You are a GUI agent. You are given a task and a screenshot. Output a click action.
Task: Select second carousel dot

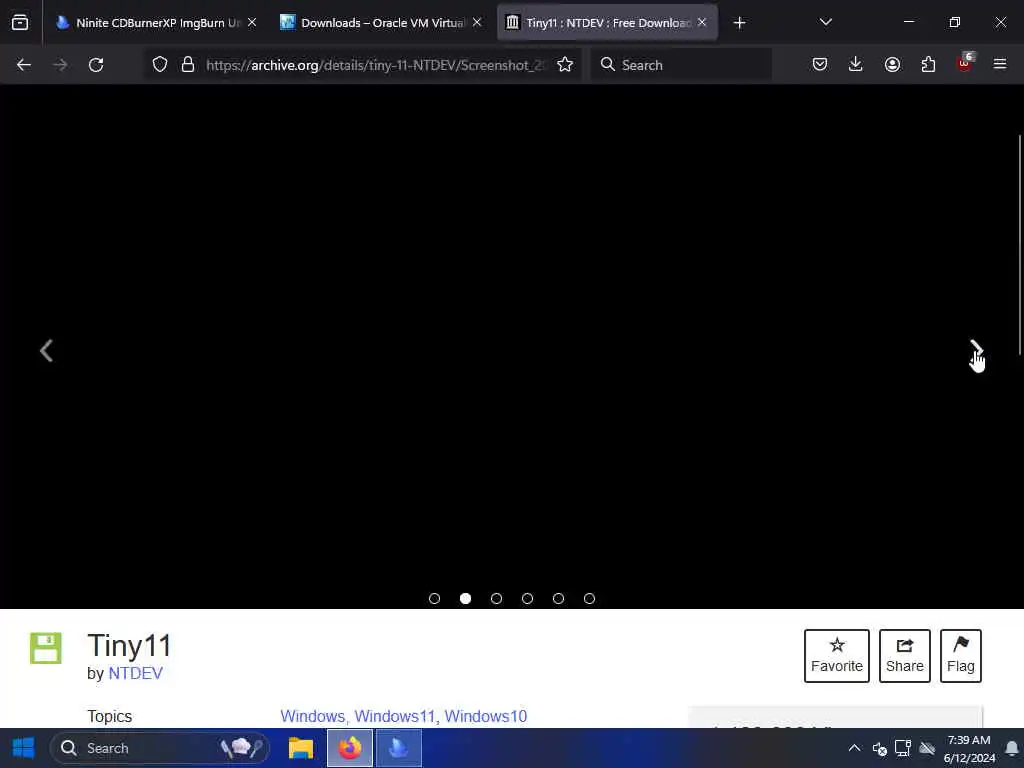tap(466, 598)
